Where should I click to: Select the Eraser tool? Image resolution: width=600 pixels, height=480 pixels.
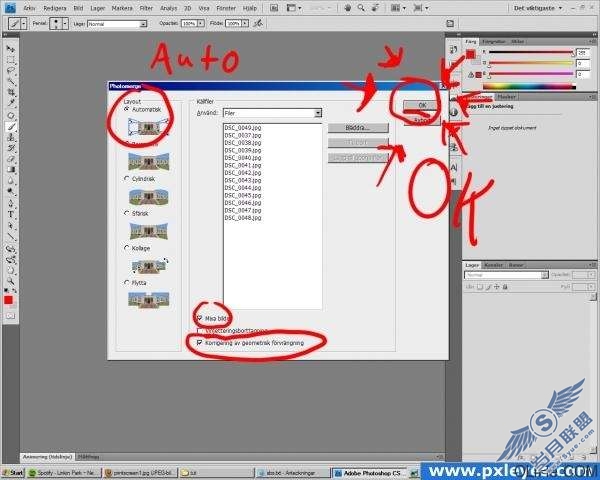(10, 158)
